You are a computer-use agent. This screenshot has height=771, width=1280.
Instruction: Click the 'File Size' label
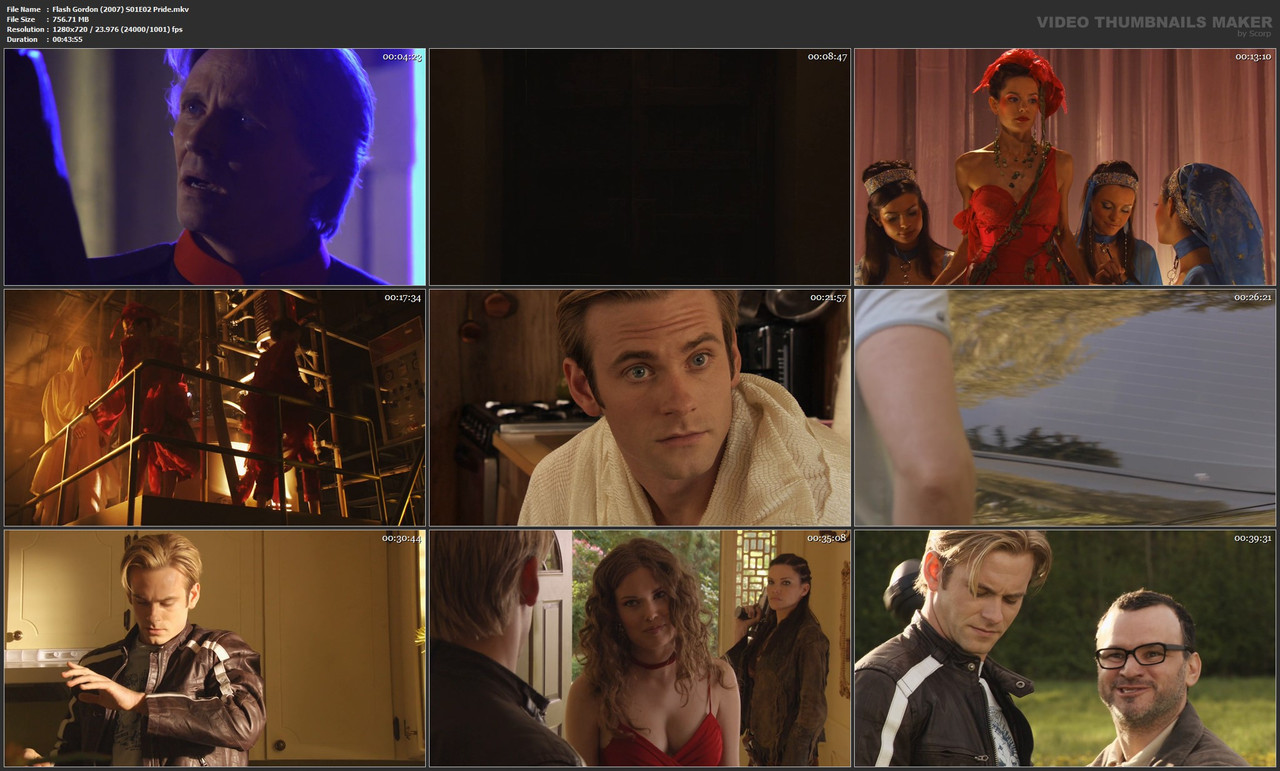21,19
